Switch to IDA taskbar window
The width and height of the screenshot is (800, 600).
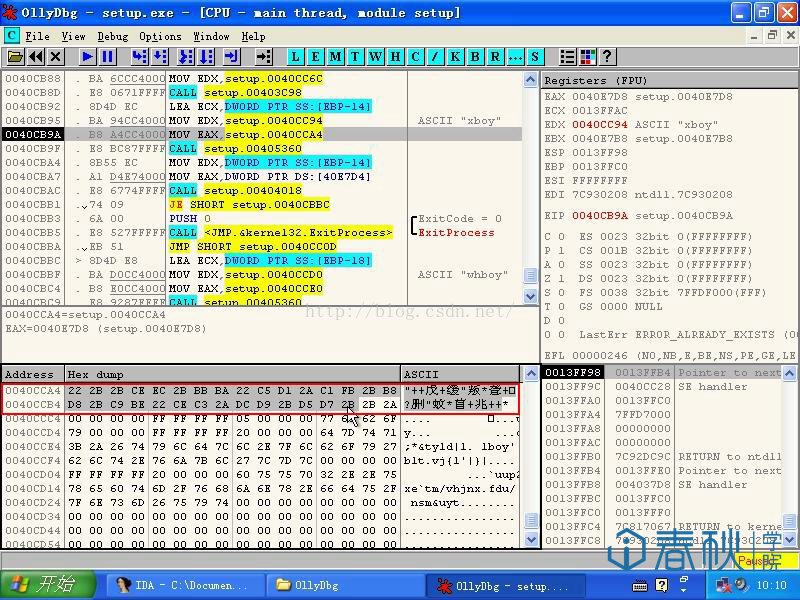(x=185, y=585)
